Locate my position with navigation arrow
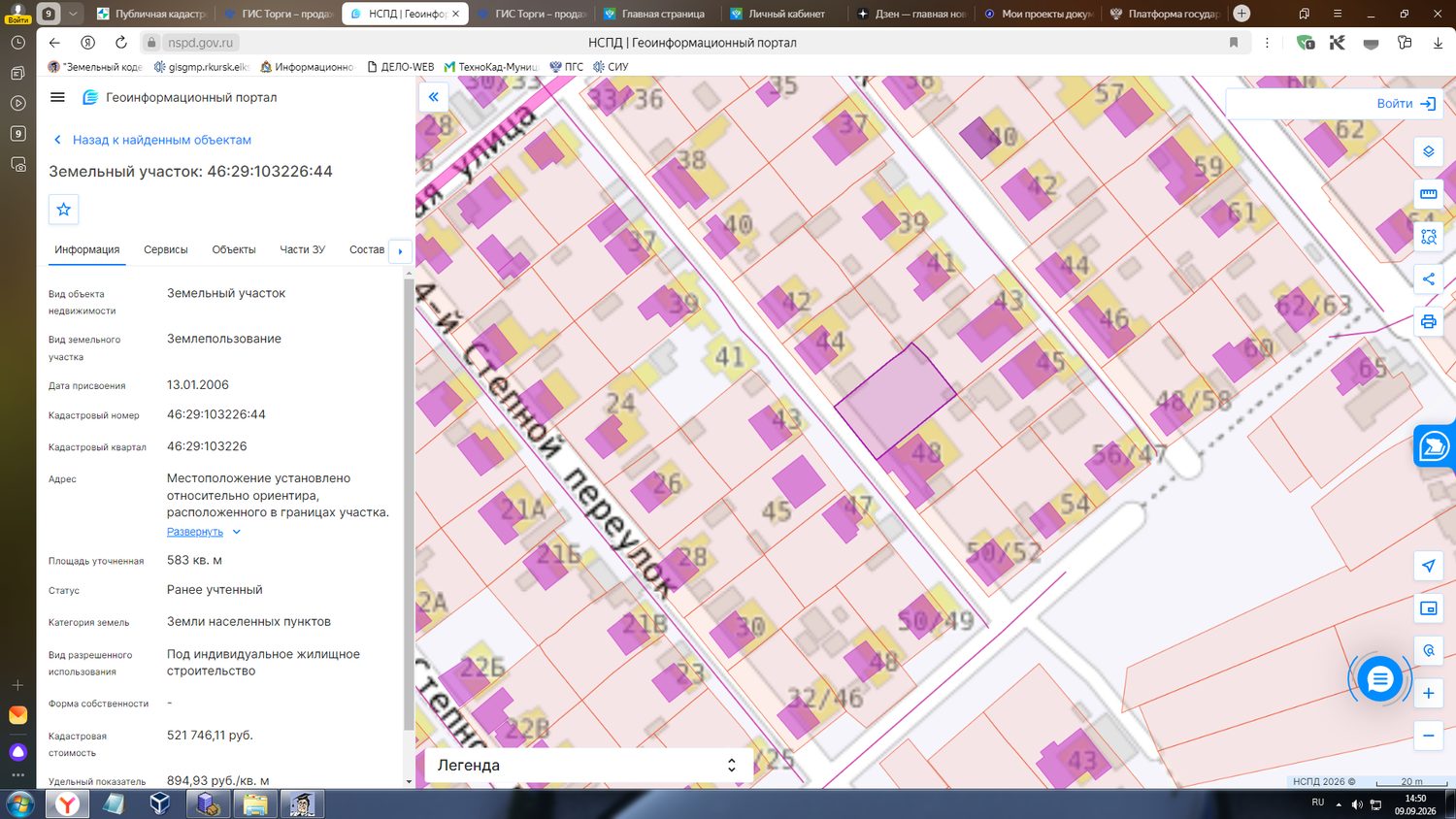 click(1428, 566)
